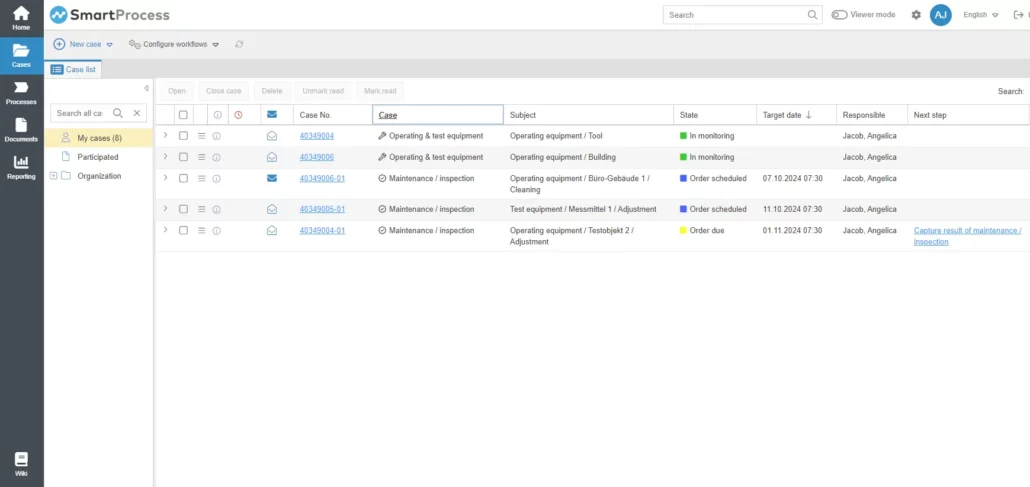Click the info icon for case 40349006
Viewport: 1030px width, 487px height.
(x=216, y=157)
